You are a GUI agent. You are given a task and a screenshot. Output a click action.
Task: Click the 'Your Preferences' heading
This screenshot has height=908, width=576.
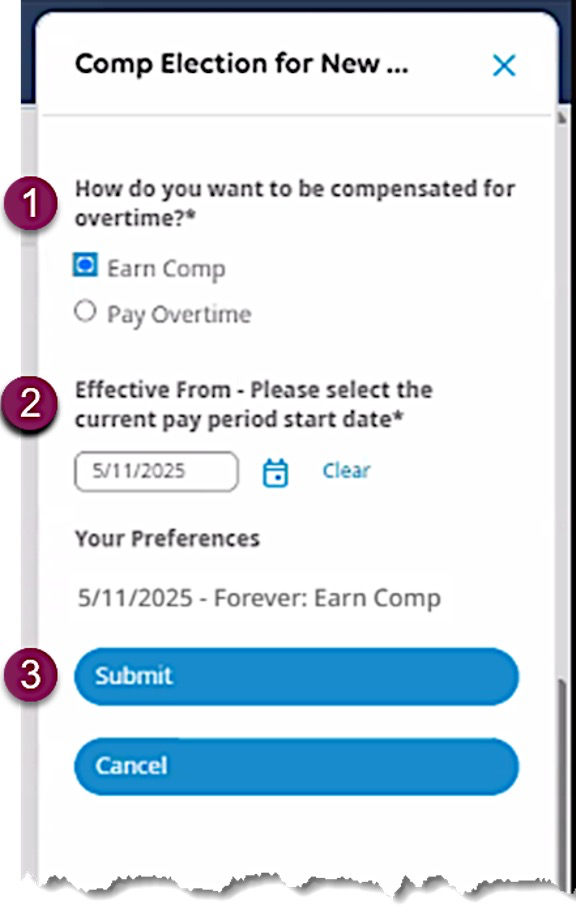pos(167,539)
